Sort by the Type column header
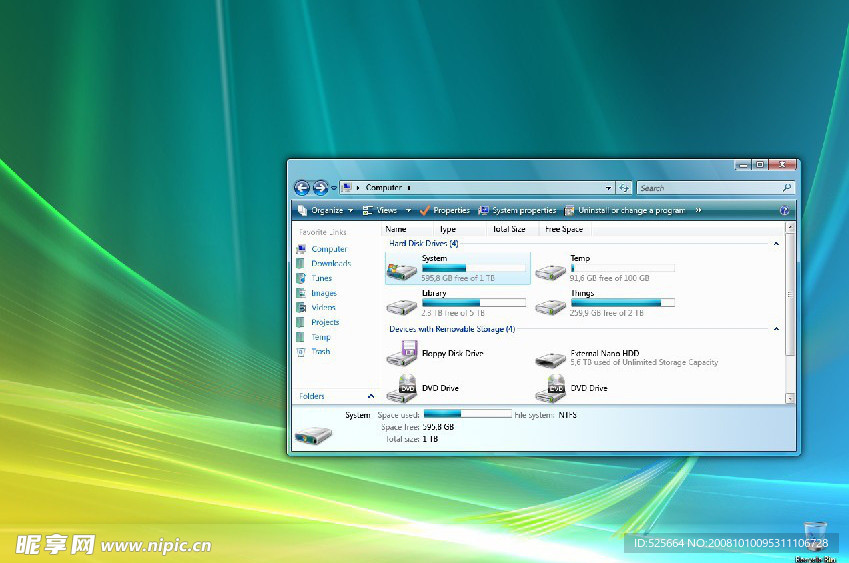Screen dimensions: 849x563 coord(459,229)
